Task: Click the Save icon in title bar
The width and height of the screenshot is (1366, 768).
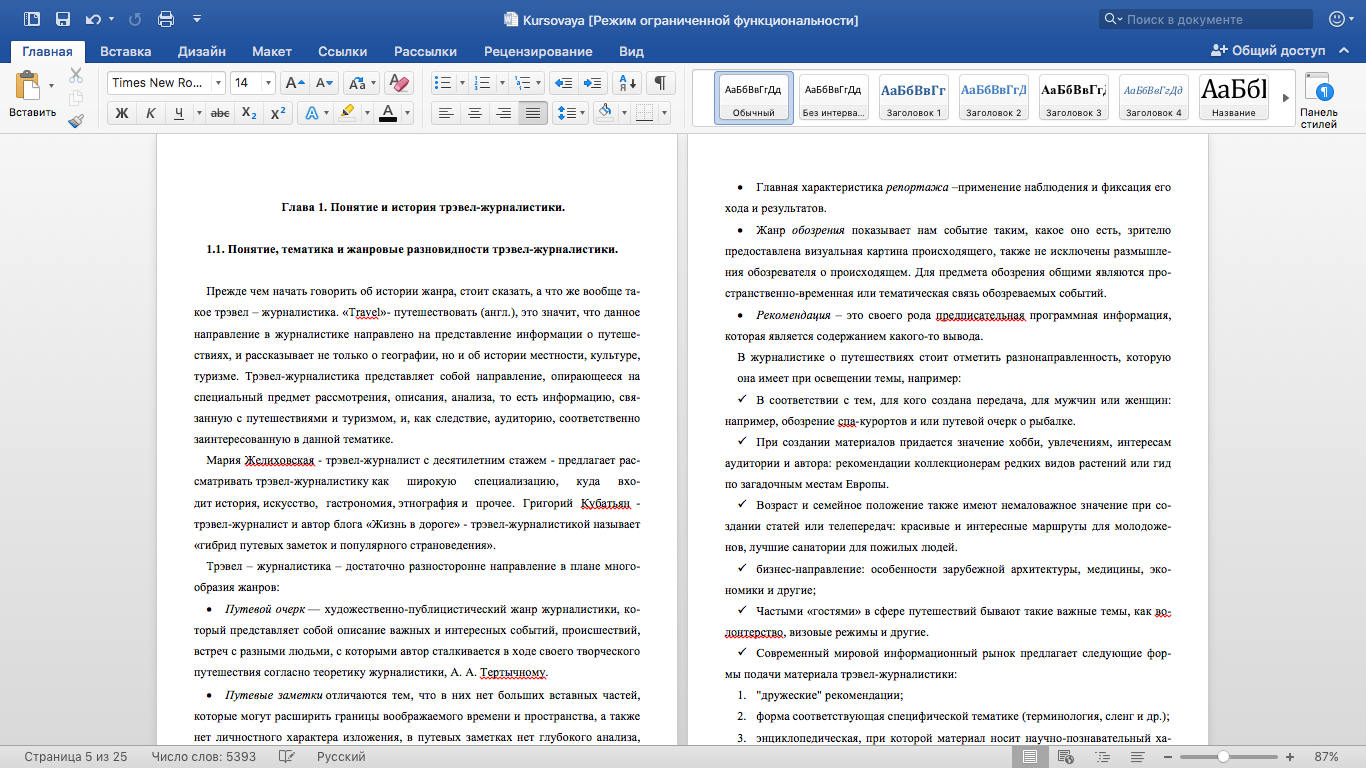Action: 63,19
